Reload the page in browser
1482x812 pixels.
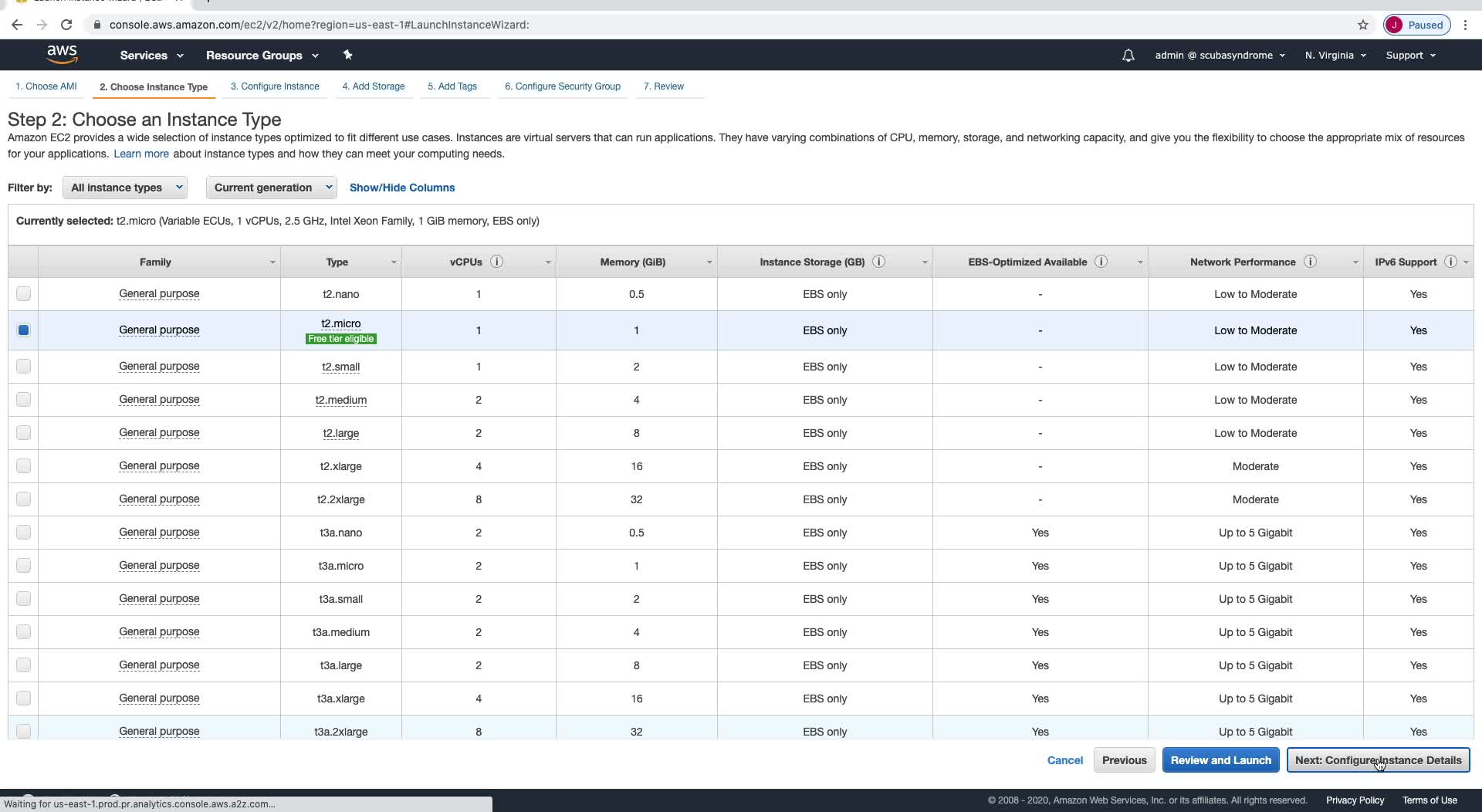[66, 25]
